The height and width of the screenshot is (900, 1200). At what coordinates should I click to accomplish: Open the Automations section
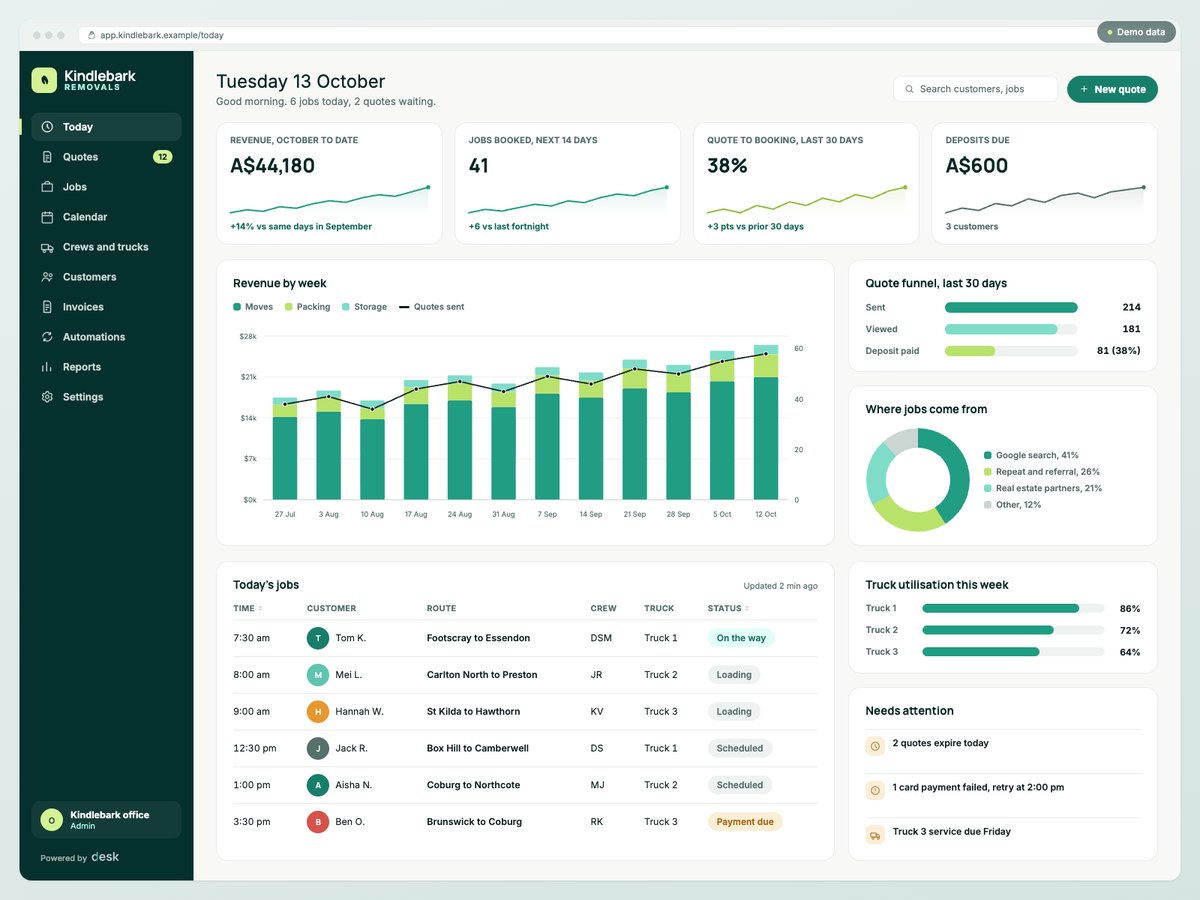pos(106,337)
